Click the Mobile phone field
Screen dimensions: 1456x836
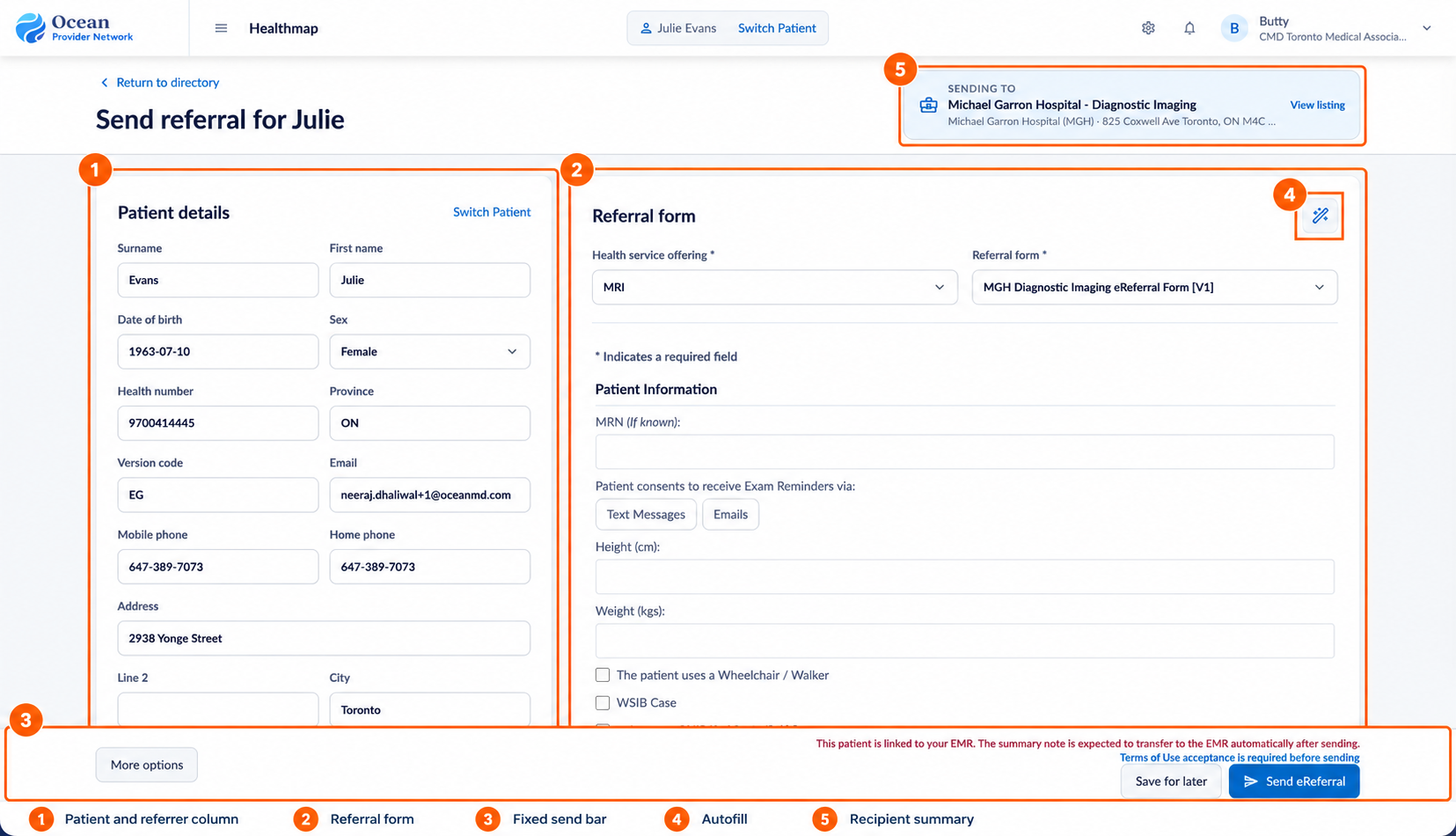click(x=218, y=567)
